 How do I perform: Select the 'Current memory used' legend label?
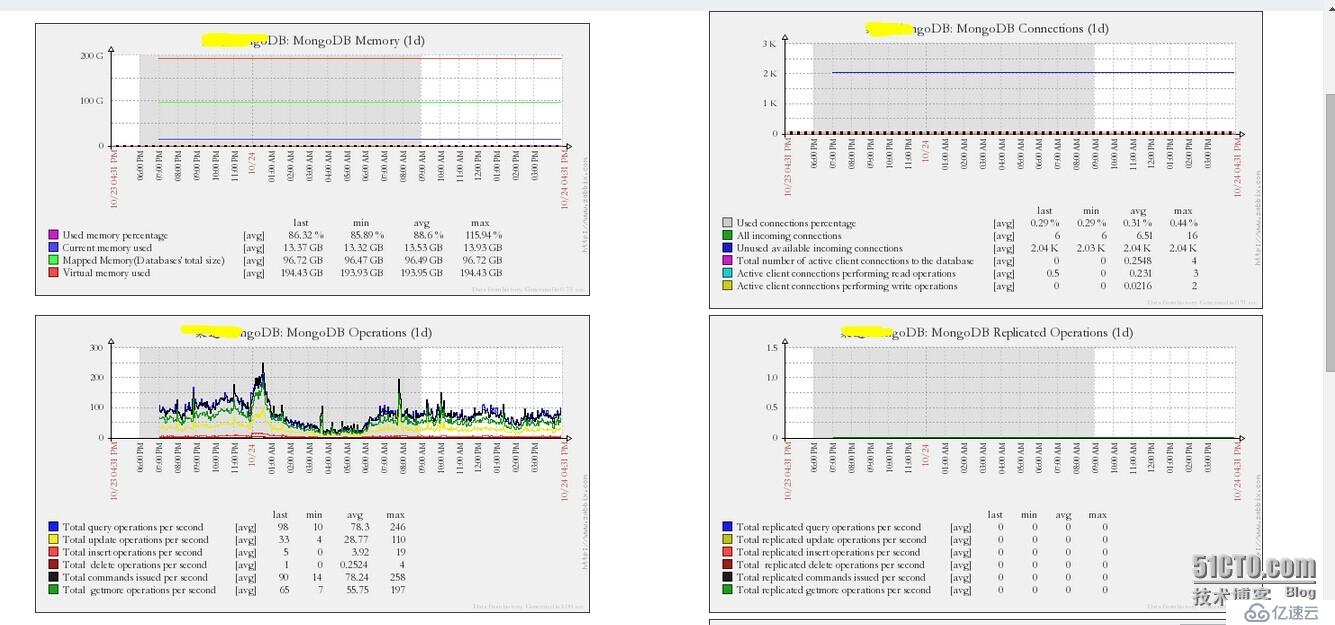107,248
